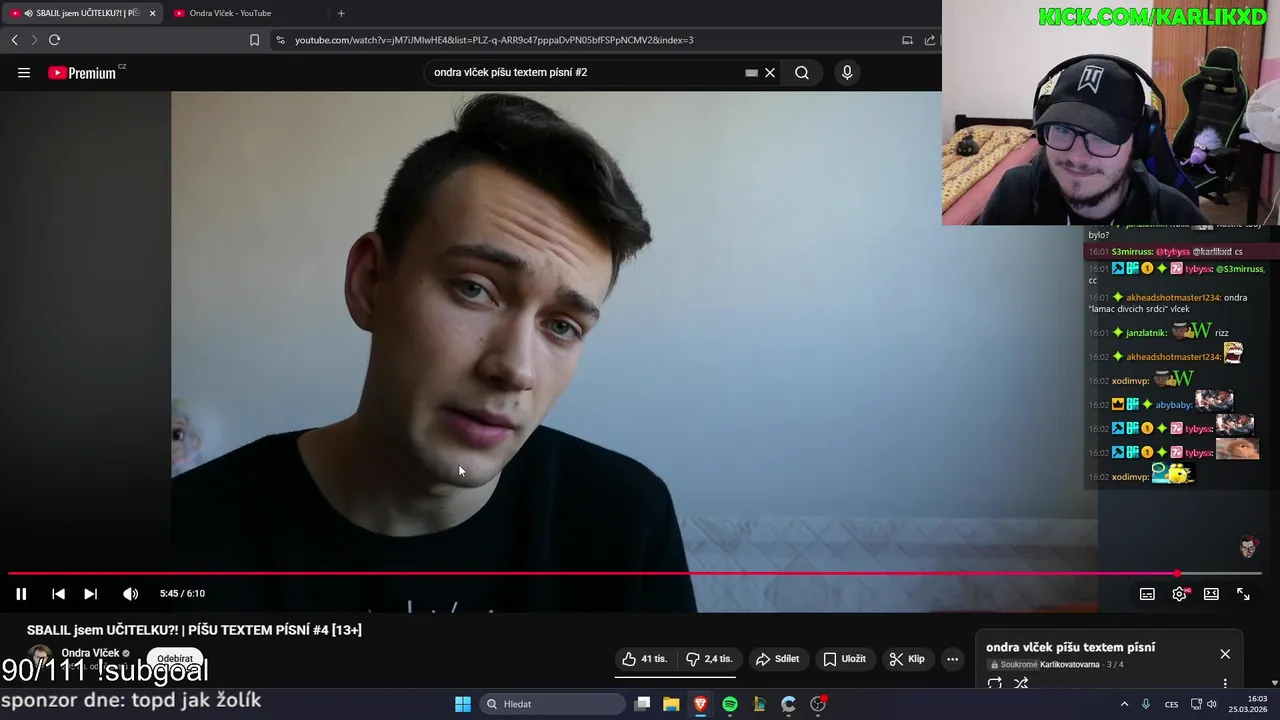1280x720 pixels.
Task: Share page via address bar icon
Action: tap(930, 40)
